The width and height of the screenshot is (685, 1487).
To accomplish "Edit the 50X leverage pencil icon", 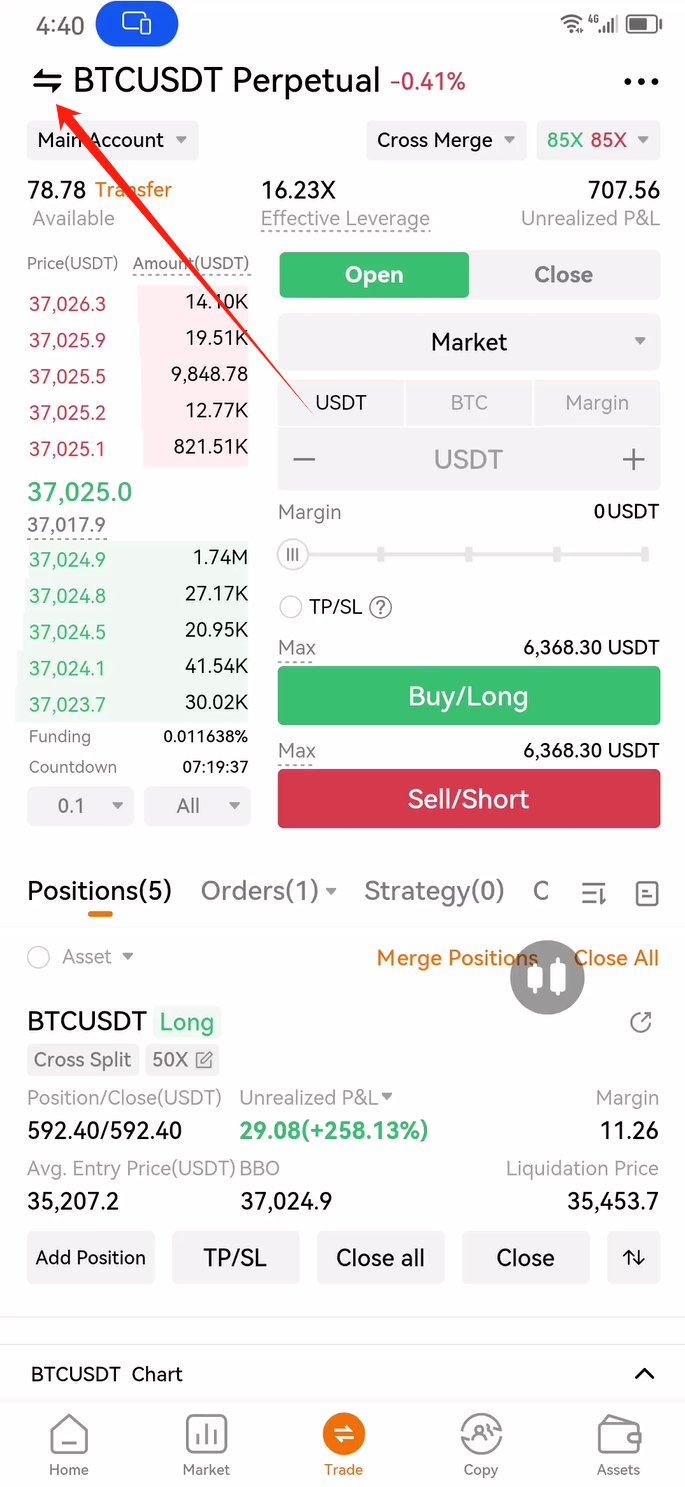I will [204, 1060].
